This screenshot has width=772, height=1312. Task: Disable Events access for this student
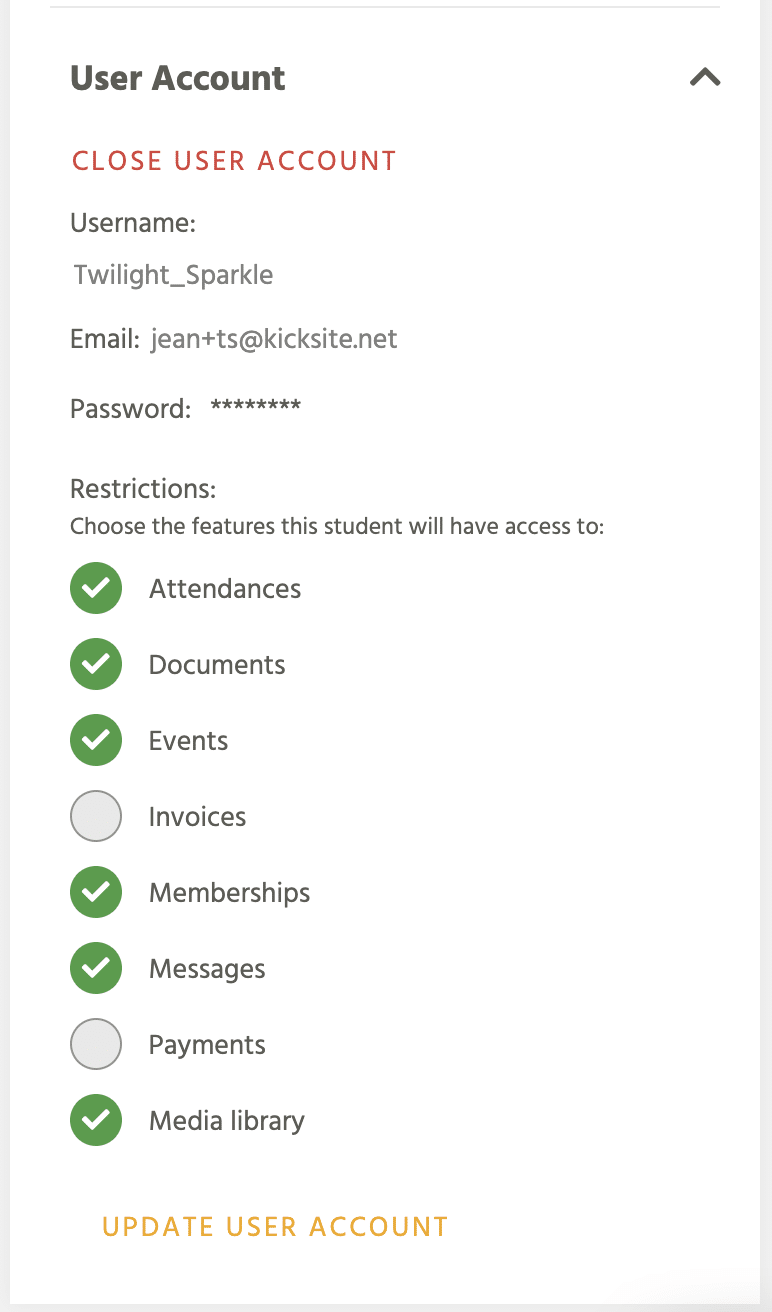click(x=96, y=740)
